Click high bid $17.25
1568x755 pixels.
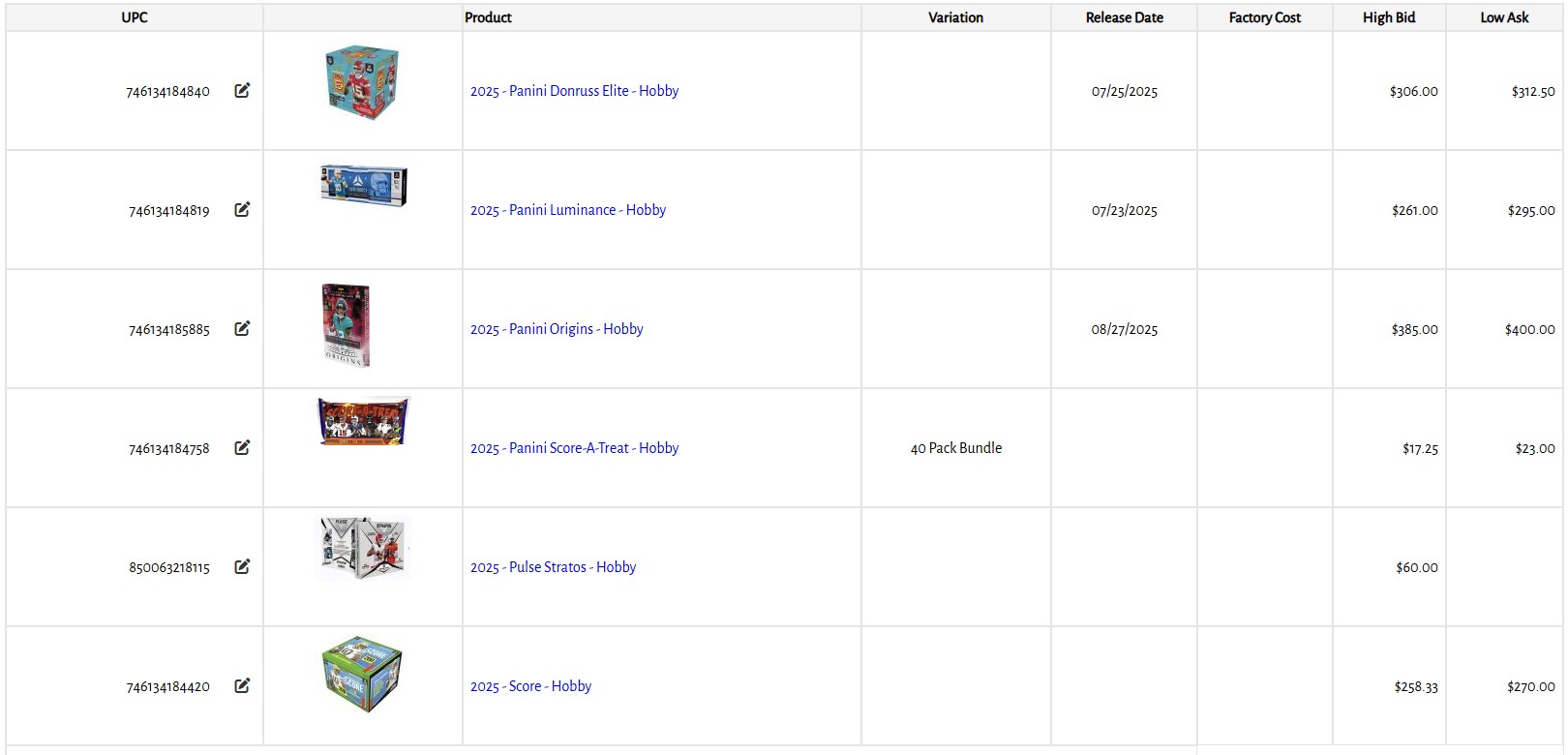(x=1420, y=449)
